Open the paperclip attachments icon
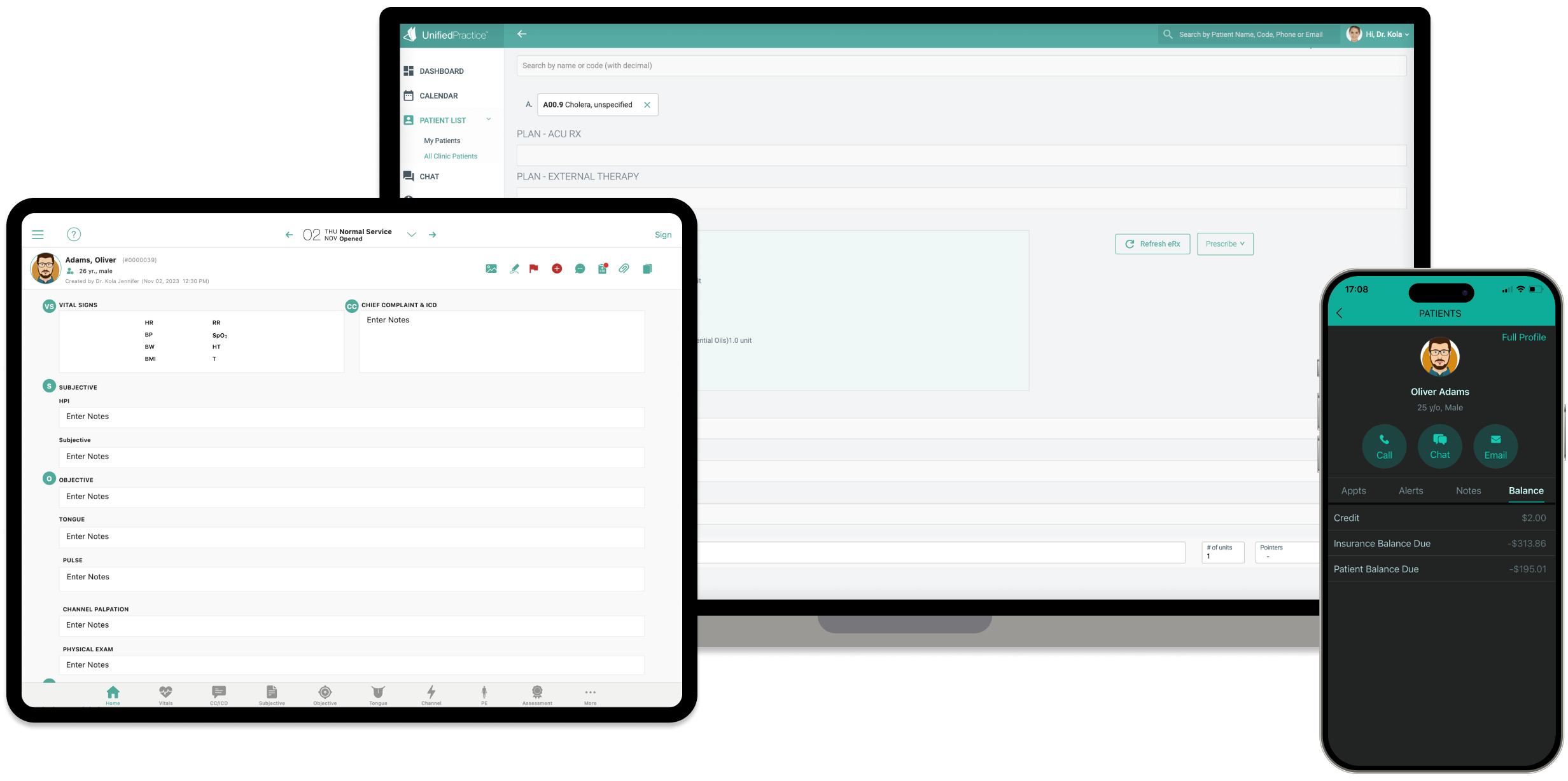Screen dimensions: 1568x781 point(624,269)
